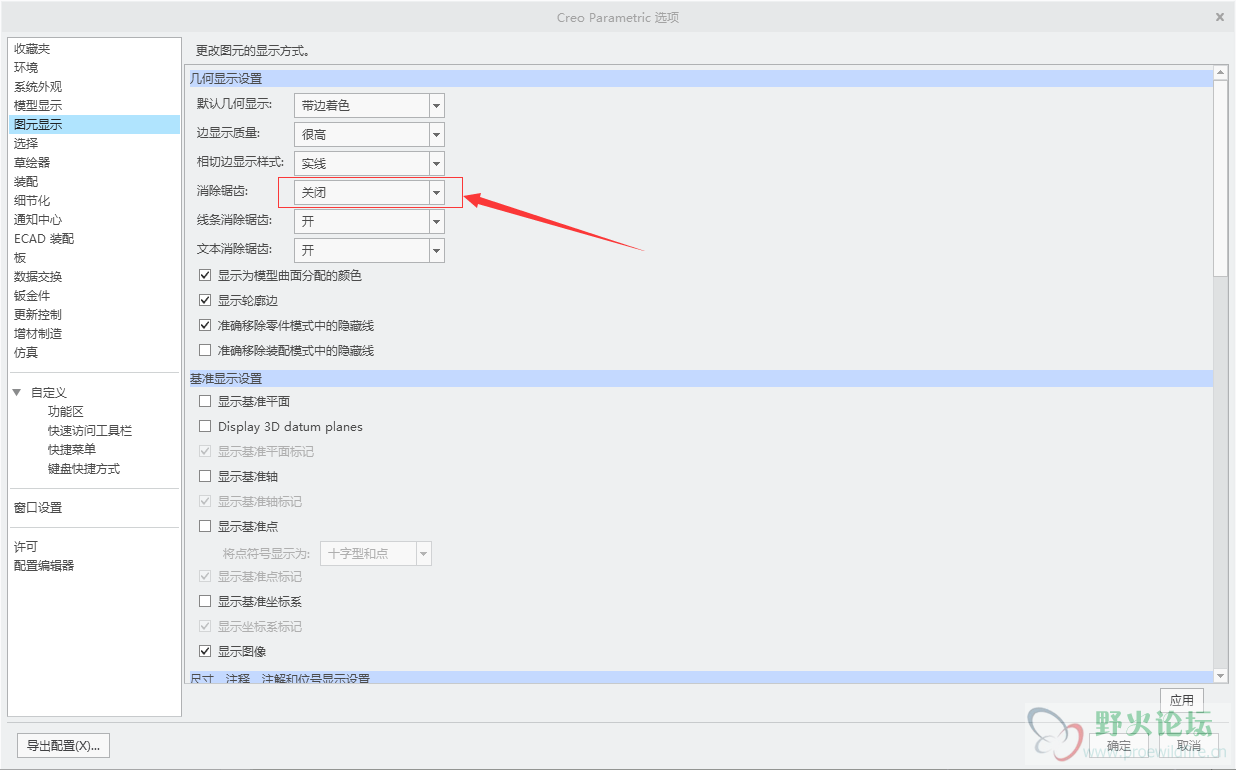Open 窗口设置 page
The width and height of the screenshot is (1236, 770).
pos(38,508)
